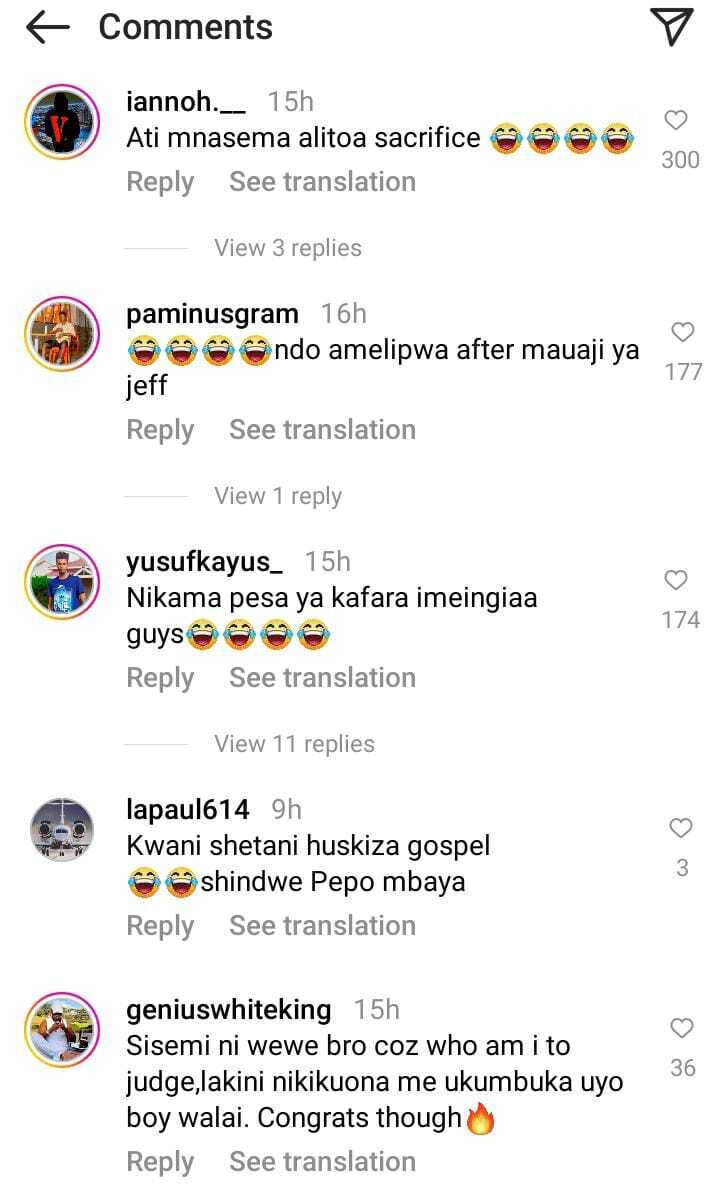Screen dimensions: 720x1200
Task: Expand View 3 replies under iannoh.__
Action: point(288,248)
